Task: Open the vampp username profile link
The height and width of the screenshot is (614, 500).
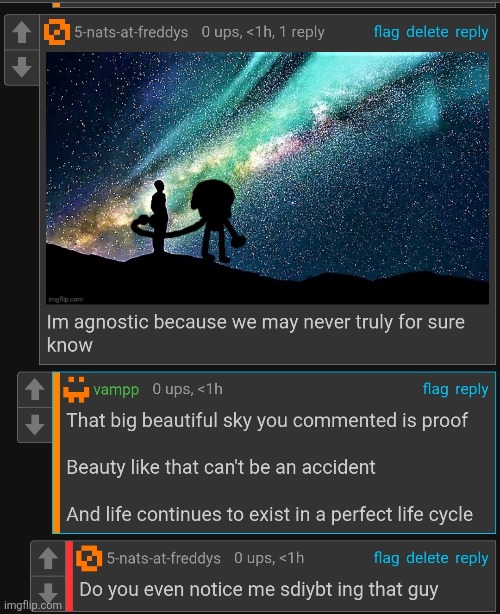Action: (x=116, y=390)
